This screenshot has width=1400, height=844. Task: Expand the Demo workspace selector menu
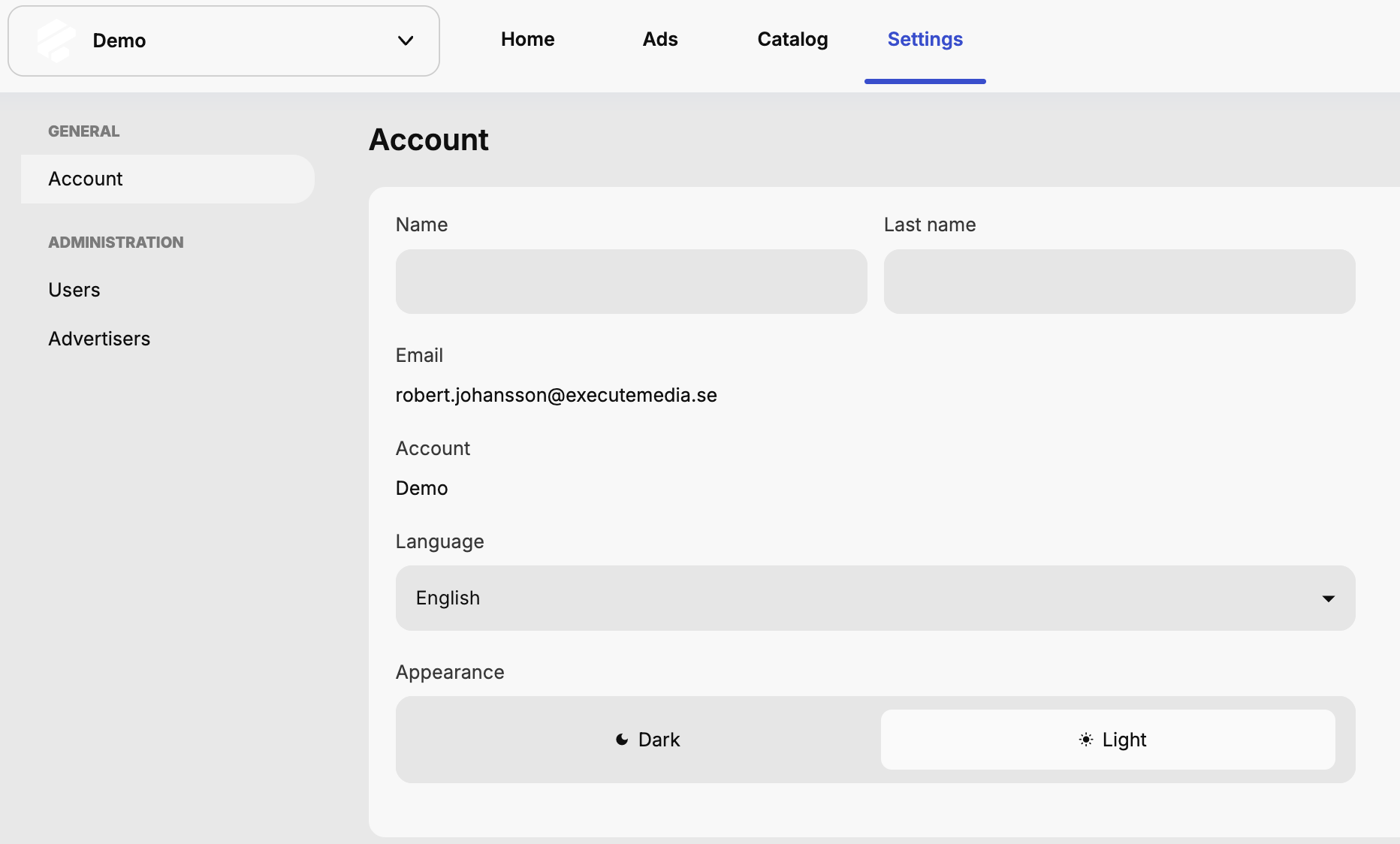(x=222, y=41)
